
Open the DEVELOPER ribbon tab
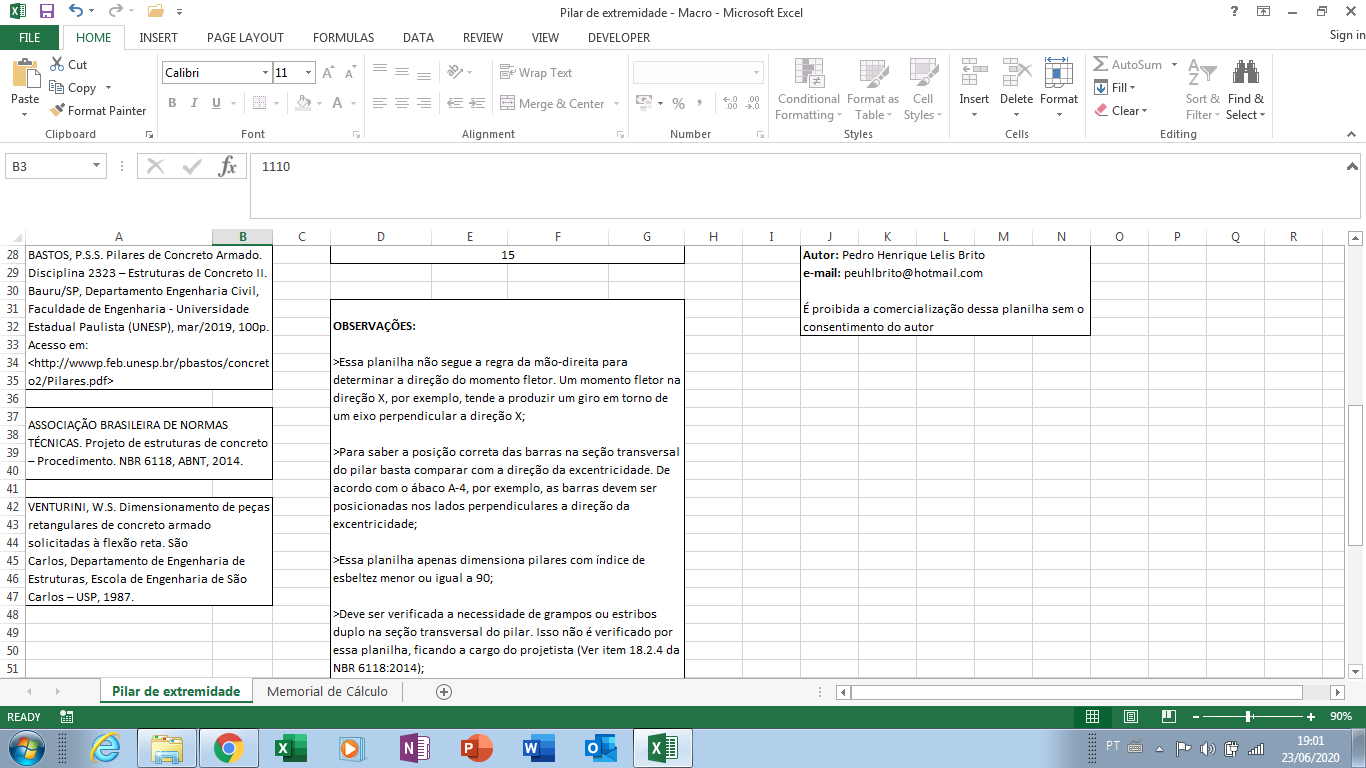pyautogui.click(x=619, y=38)
